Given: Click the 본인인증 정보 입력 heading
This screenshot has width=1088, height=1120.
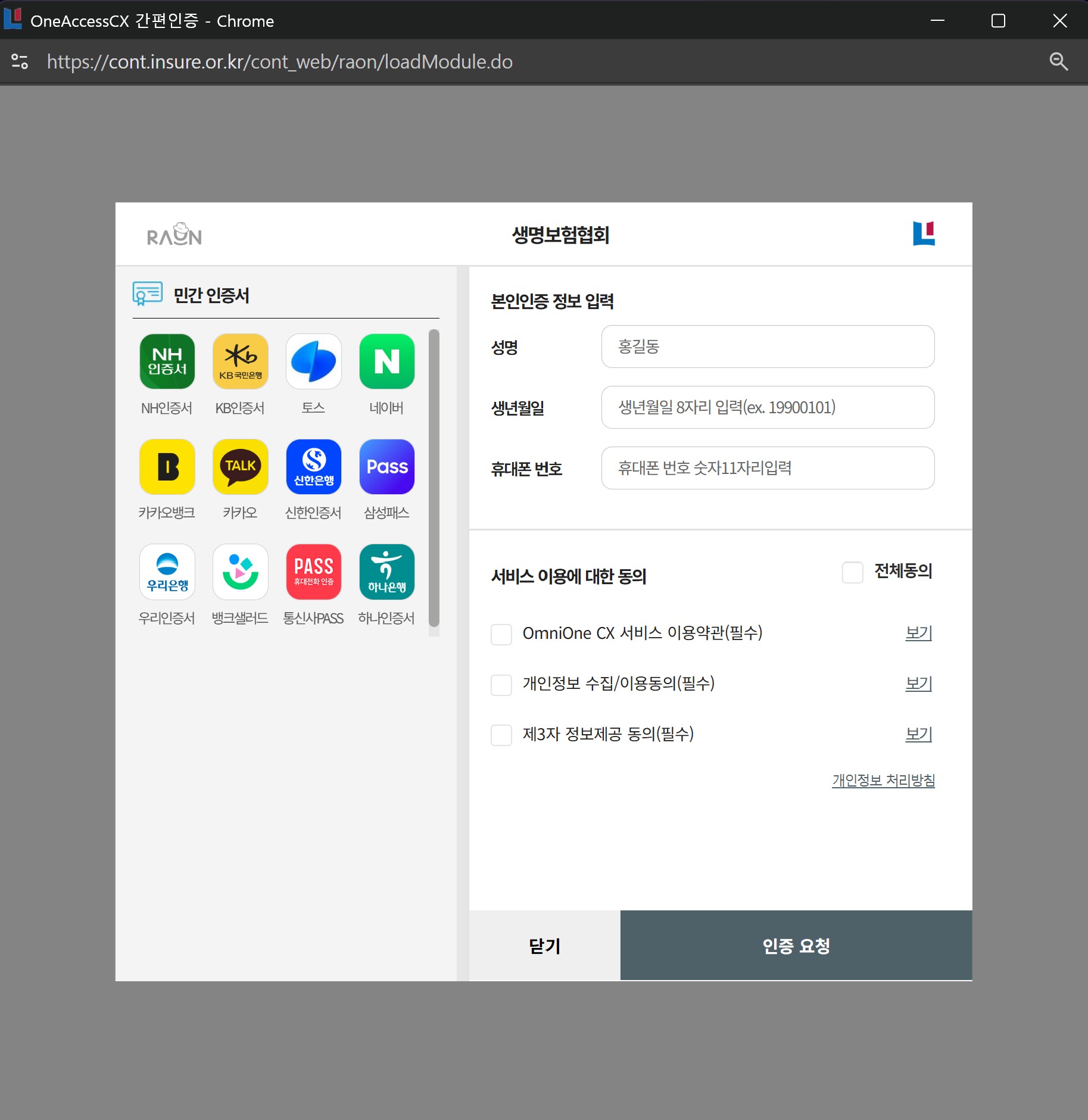Looking at the screenshot, I should (x=552, y=301).
